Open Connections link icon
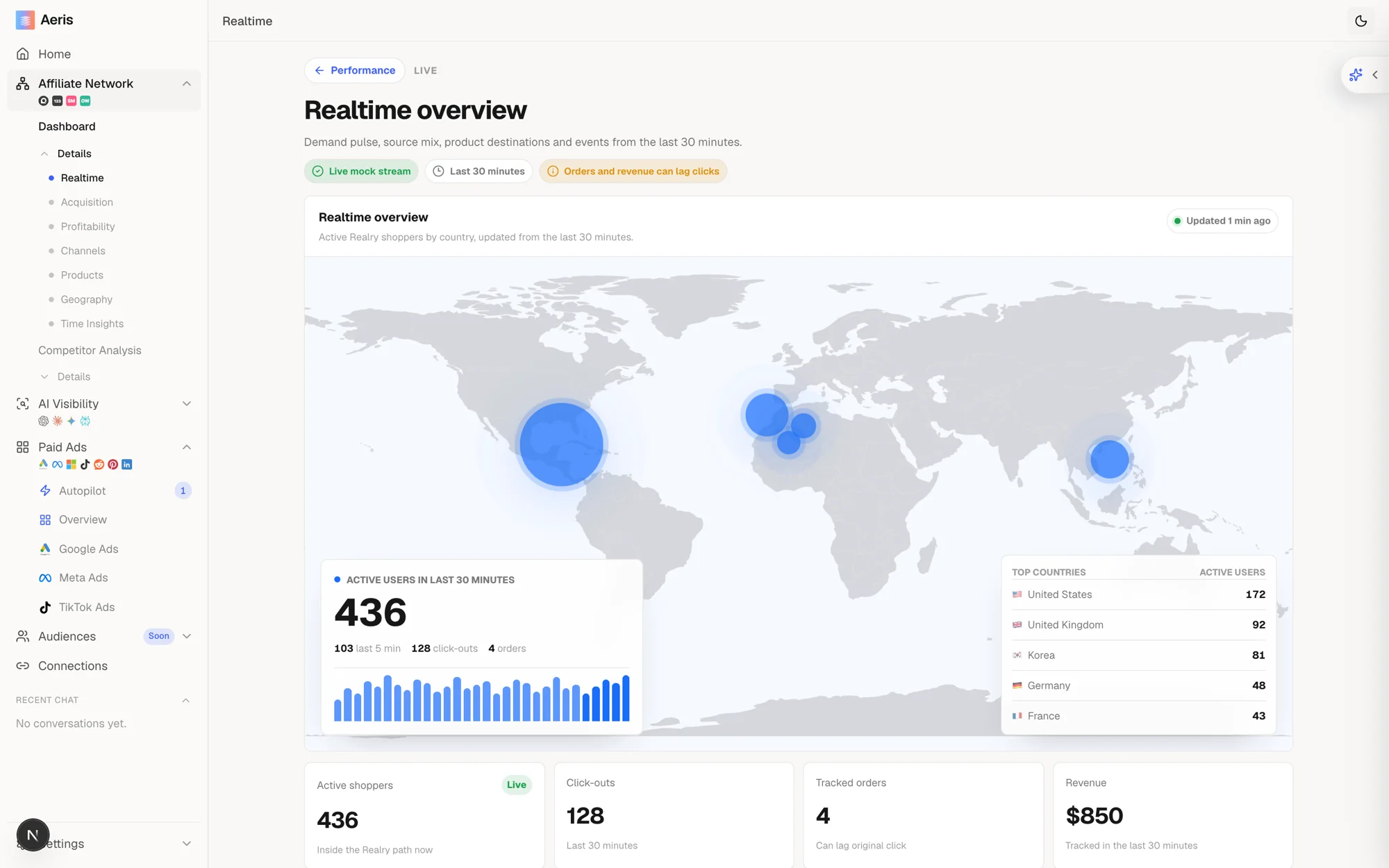The image size is (1389, 868). 23,666
